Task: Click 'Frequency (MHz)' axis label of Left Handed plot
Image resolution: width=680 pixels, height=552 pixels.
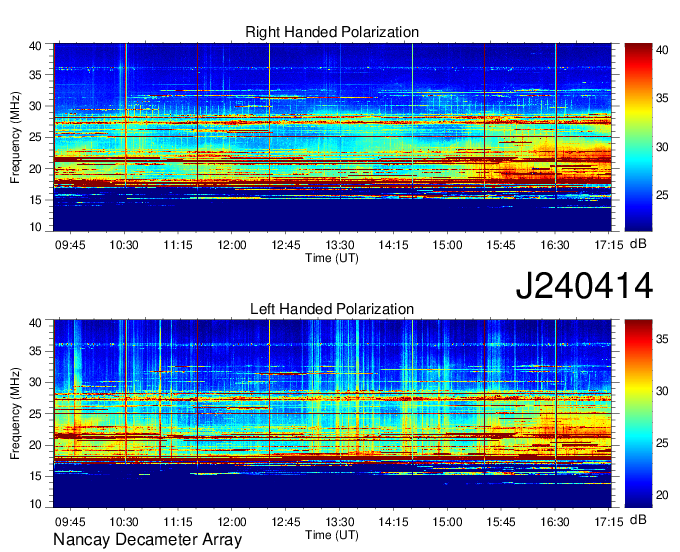Action: (16, 414)
